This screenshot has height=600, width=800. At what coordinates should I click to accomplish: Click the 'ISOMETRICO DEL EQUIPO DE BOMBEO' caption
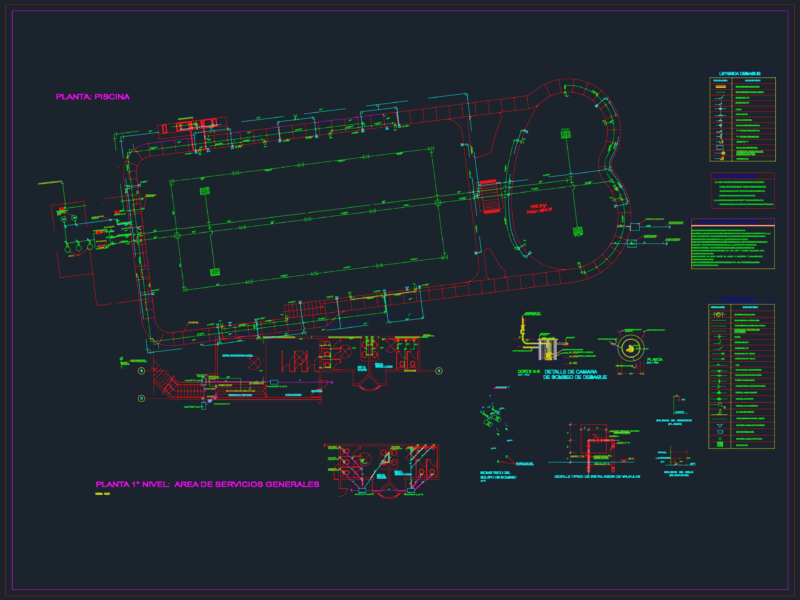pos(497,475)
